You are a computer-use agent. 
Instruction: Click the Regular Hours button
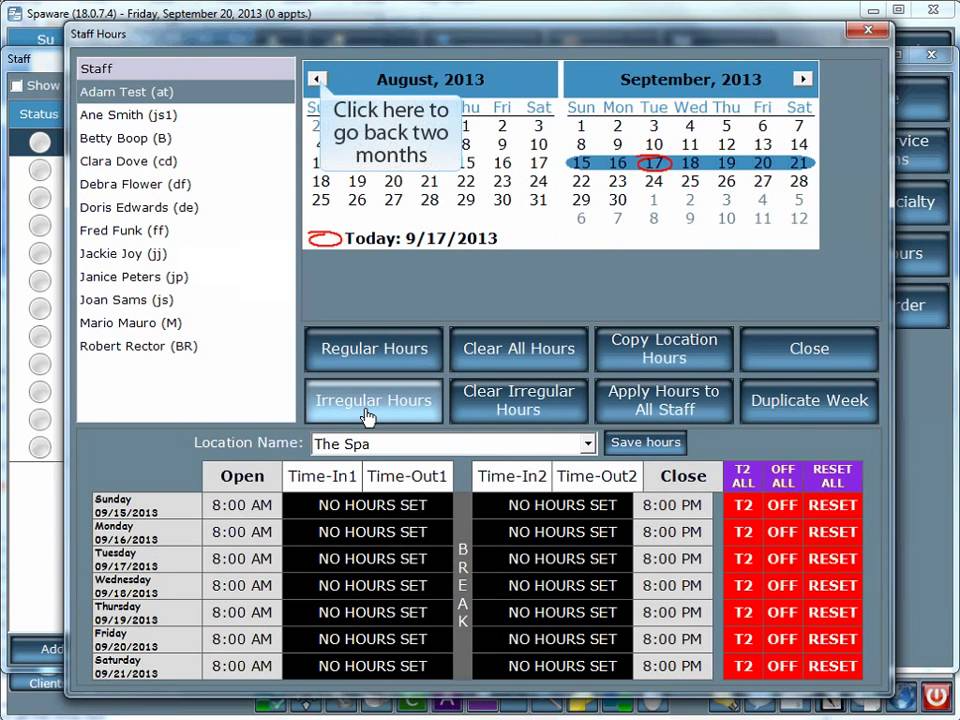pos(374,348)
